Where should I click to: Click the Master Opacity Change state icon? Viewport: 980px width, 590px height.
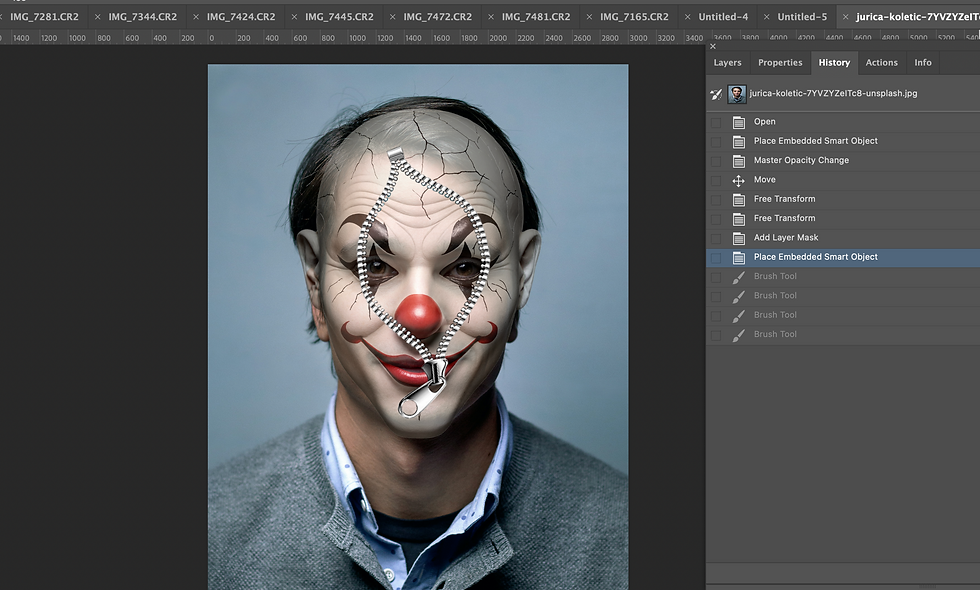[x=739, y=161]
